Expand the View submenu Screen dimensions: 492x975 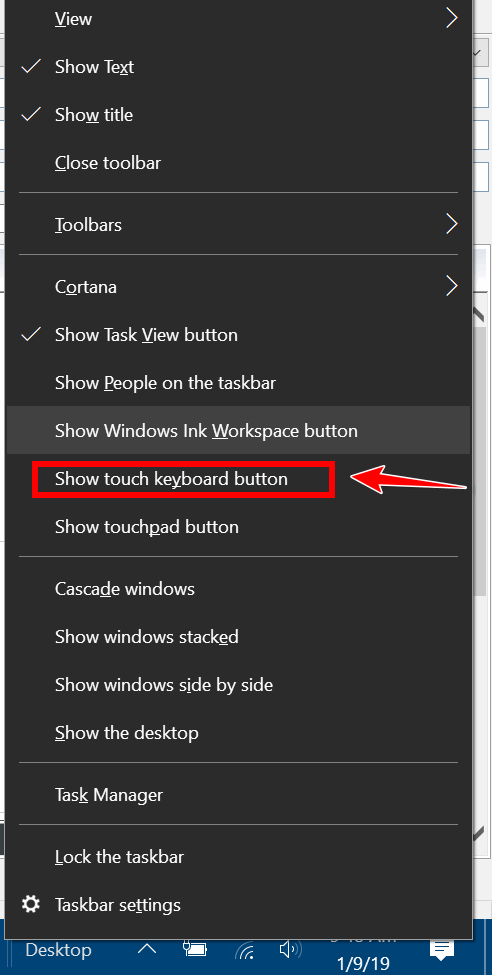click(238, 19)
